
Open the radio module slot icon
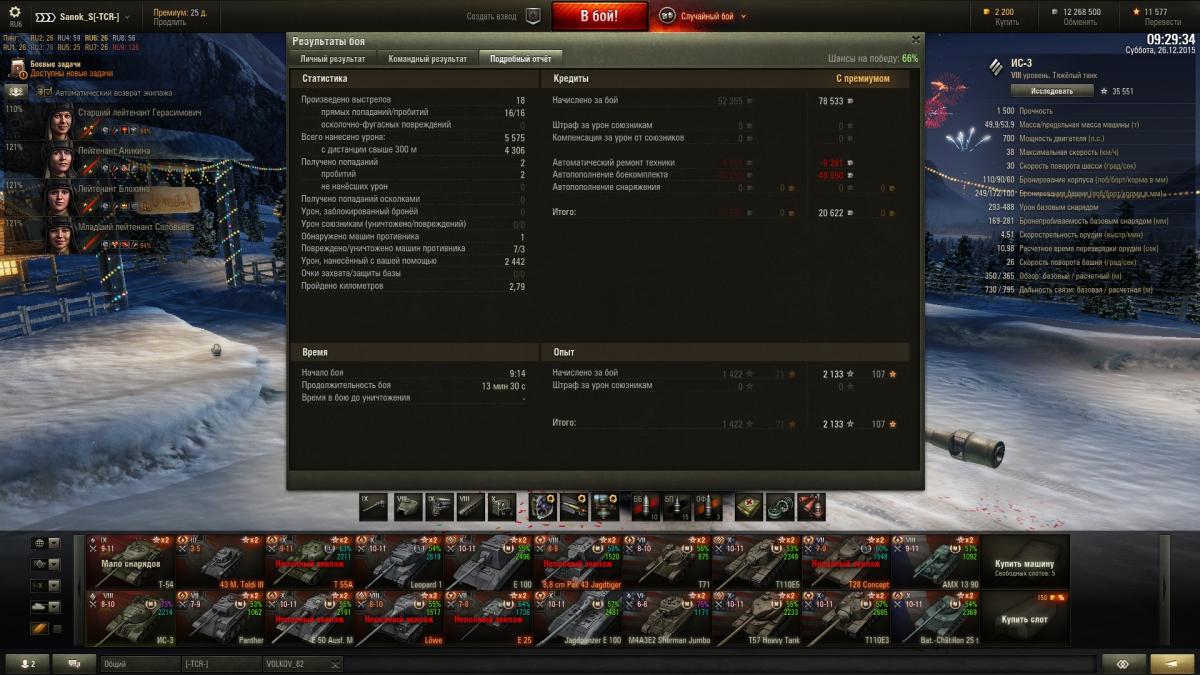502,507
